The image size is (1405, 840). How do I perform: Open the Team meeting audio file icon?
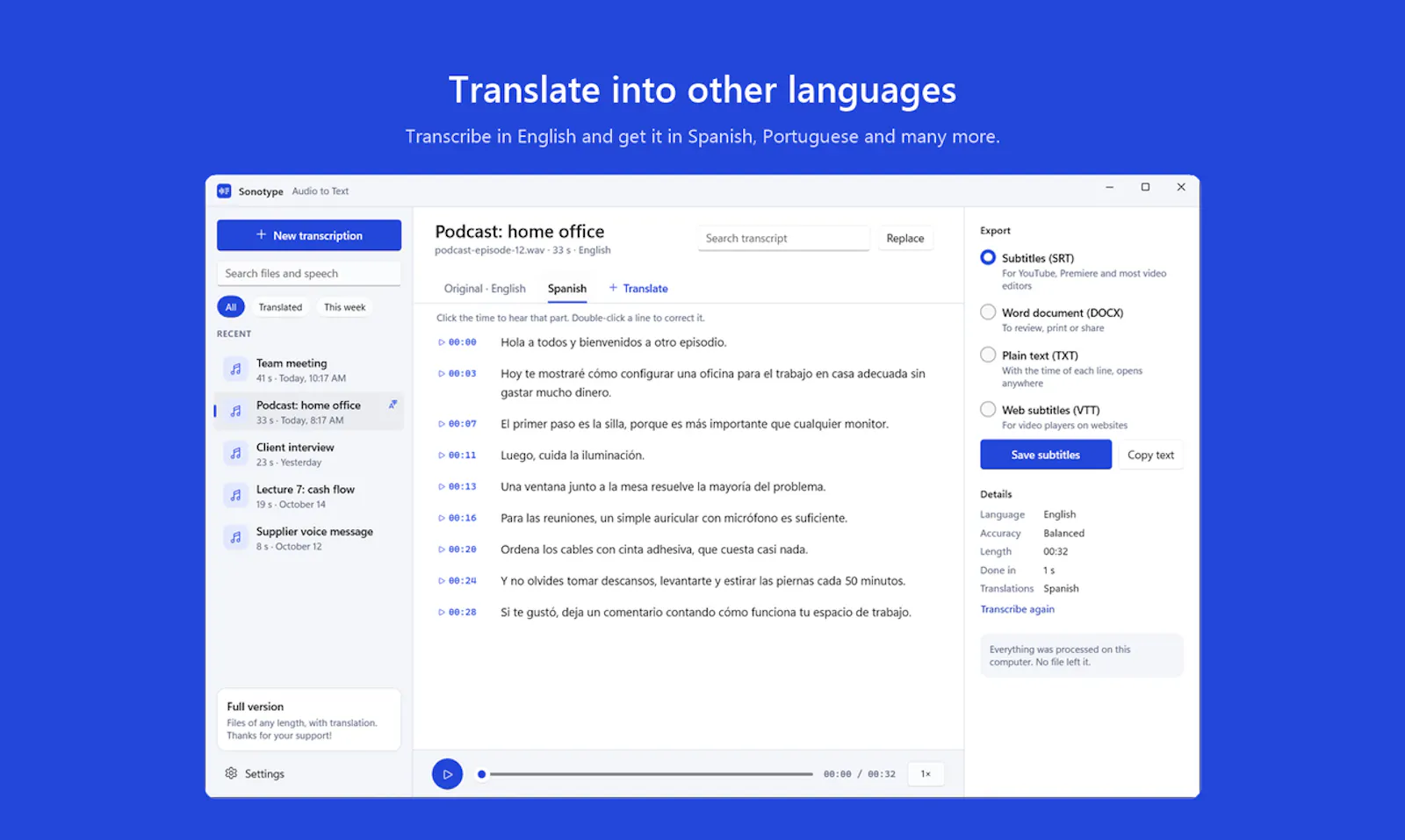point(235,370)
